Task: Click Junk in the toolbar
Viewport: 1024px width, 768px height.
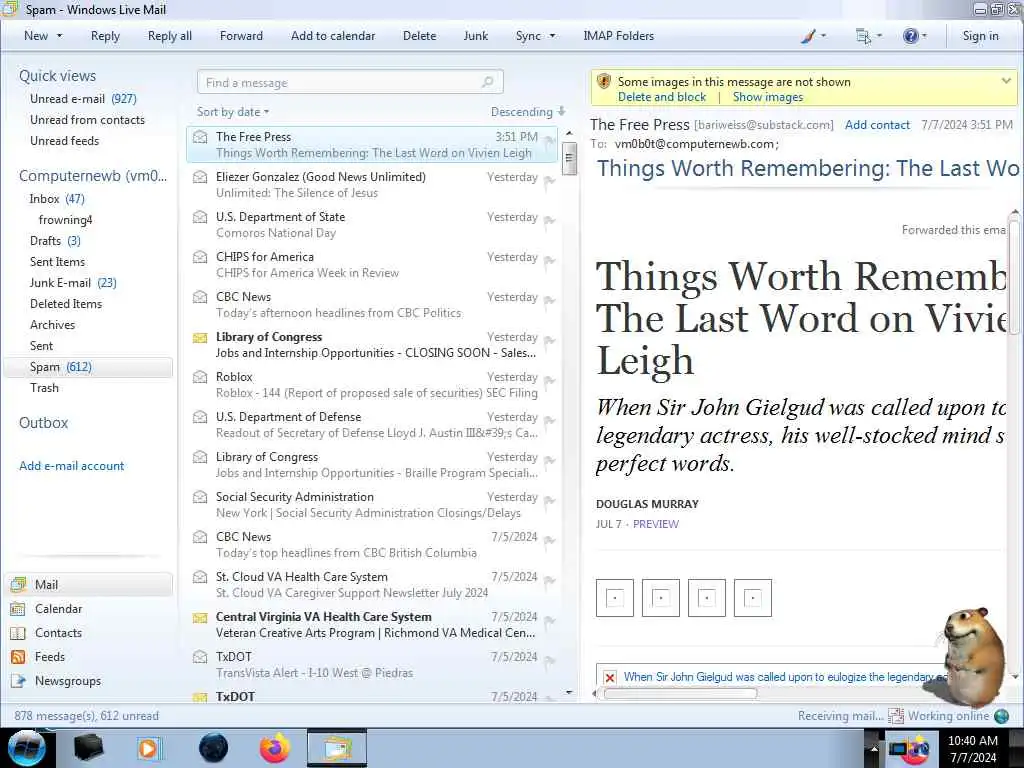Action: coord(475,36)
